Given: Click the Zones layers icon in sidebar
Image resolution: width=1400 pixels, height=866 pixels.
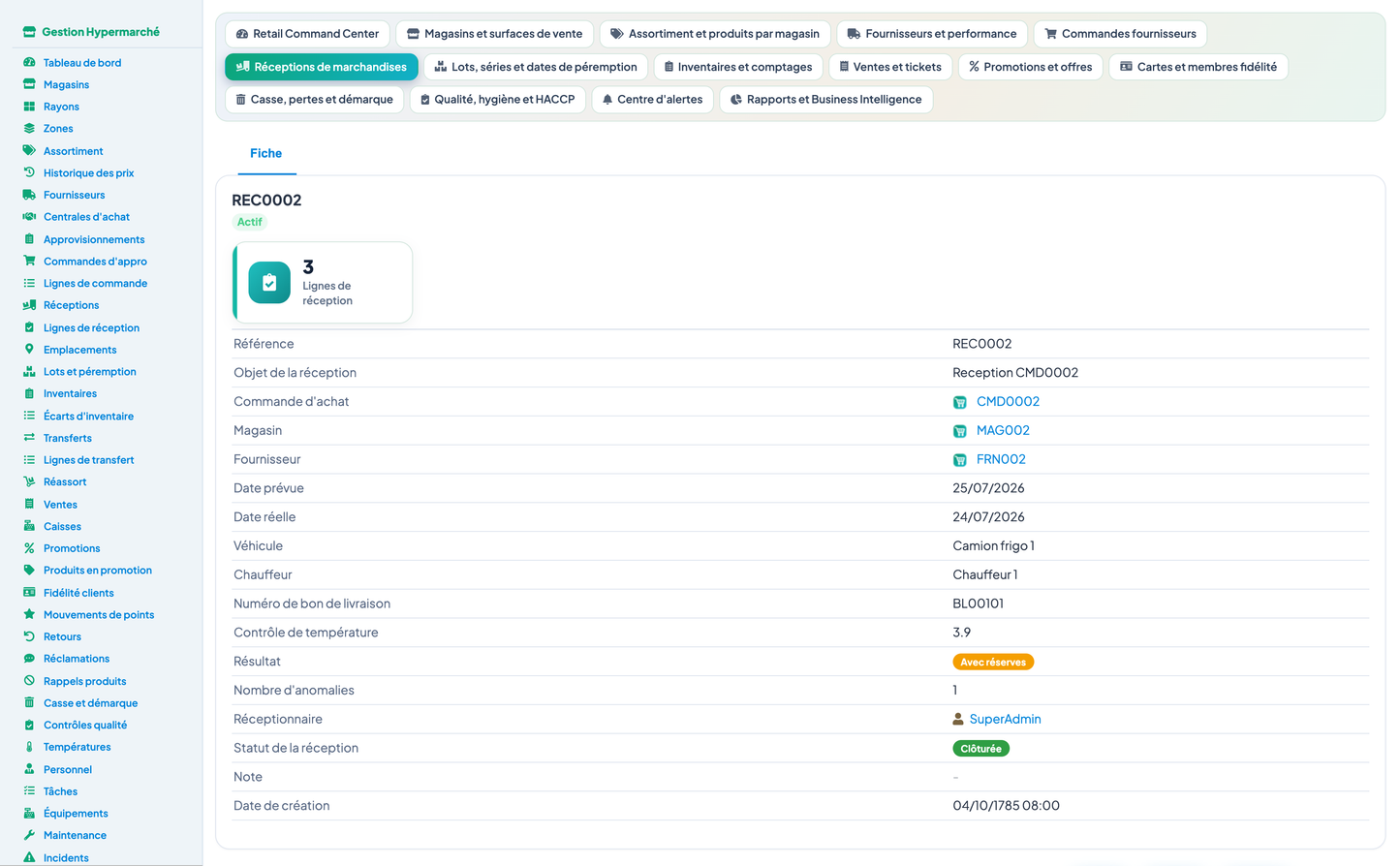Looking at the screenshot, I should 29,129.
